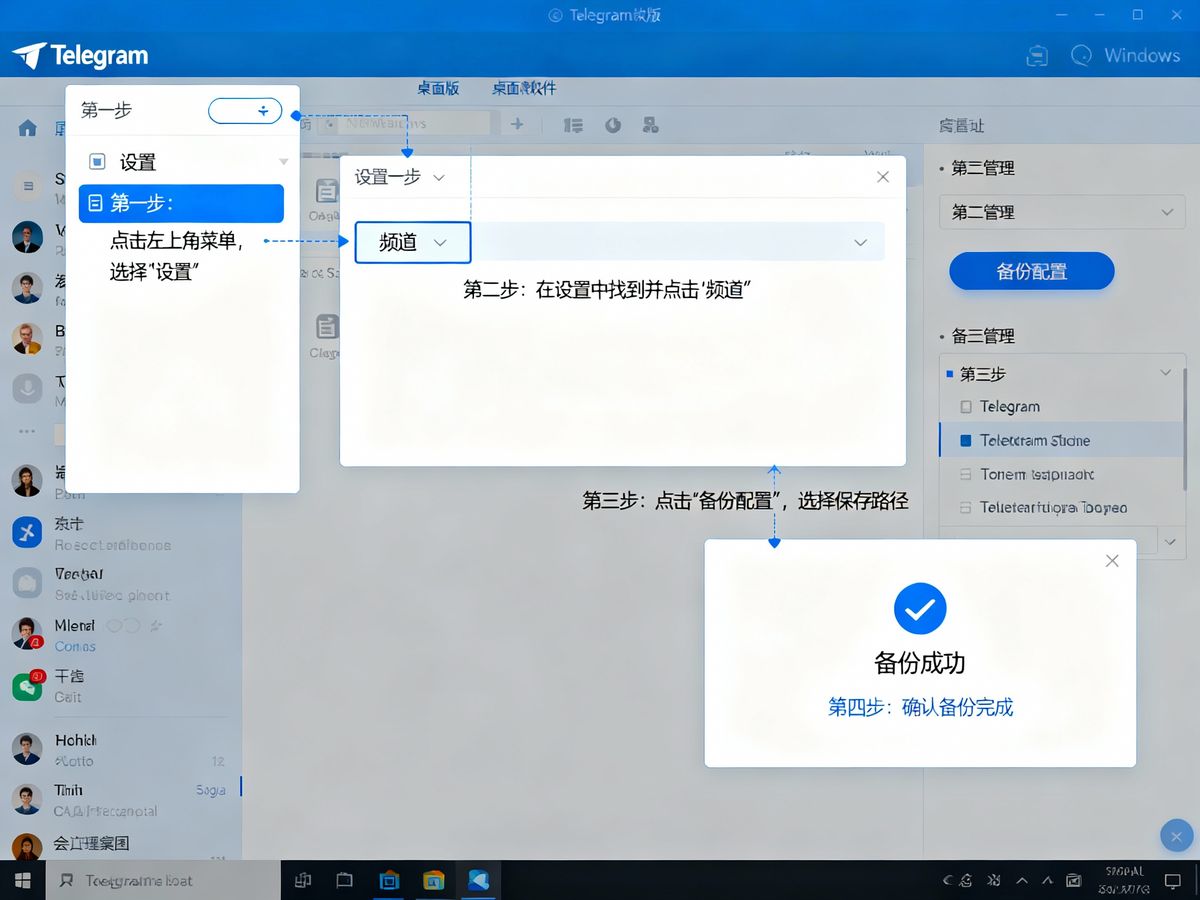This screenshot has width=1200, height=900.
Task: Toggle the checked Teletcram Stidne checkbox
Action: pos(966,441)
